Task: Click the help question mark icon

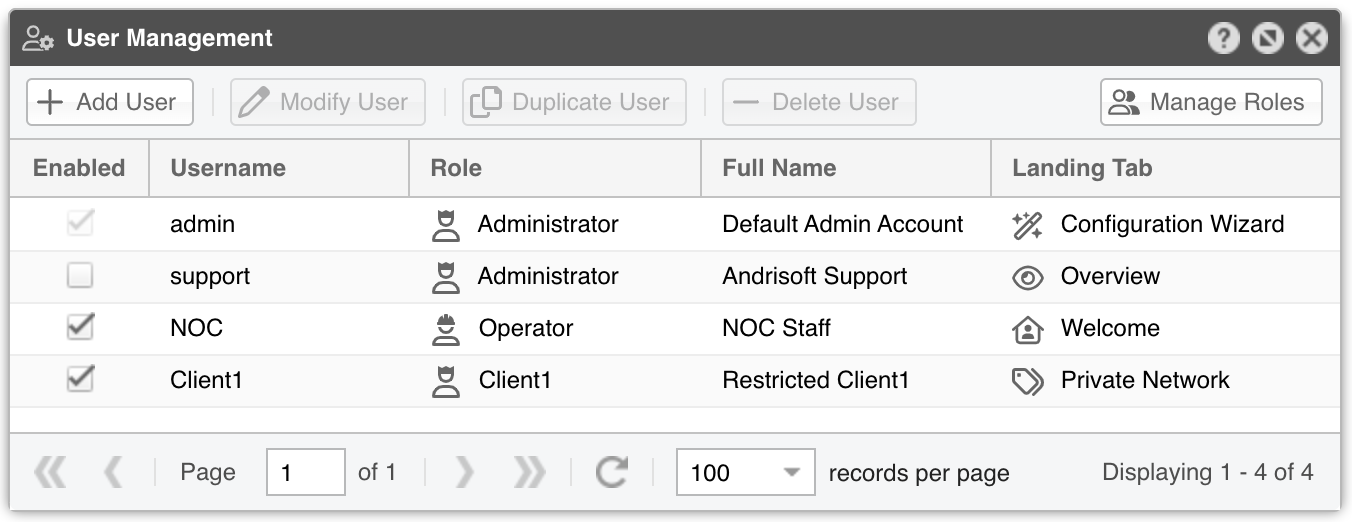Action: tap(1224, 39)
